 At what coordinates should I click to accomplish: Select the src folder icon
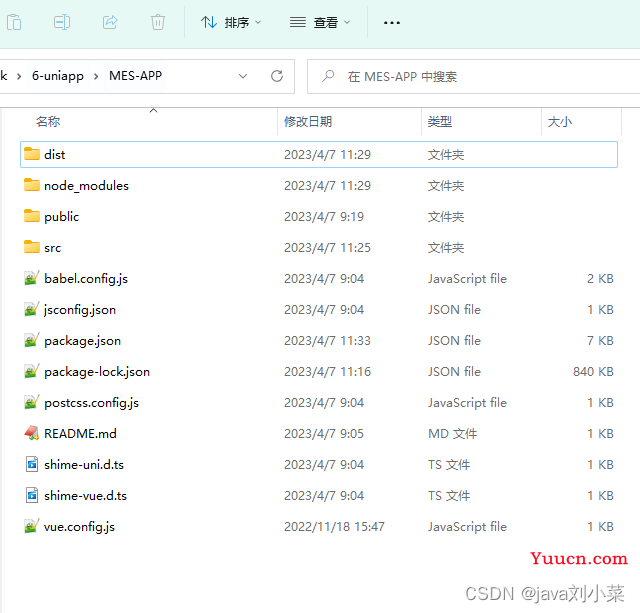point(32,247)
